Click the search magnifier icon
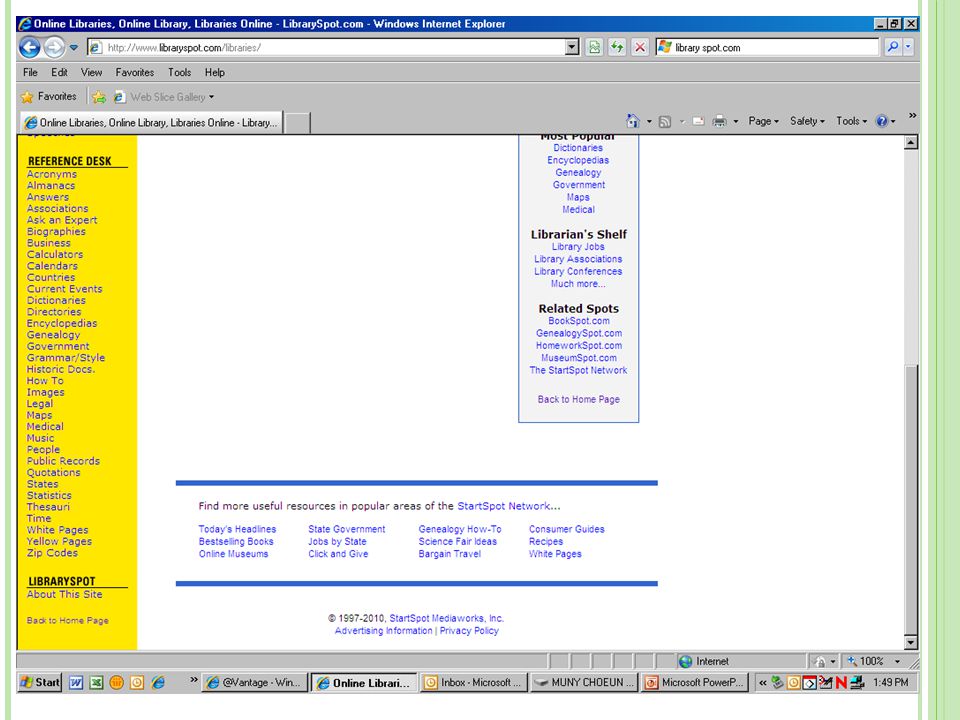 tap(893, 47)
